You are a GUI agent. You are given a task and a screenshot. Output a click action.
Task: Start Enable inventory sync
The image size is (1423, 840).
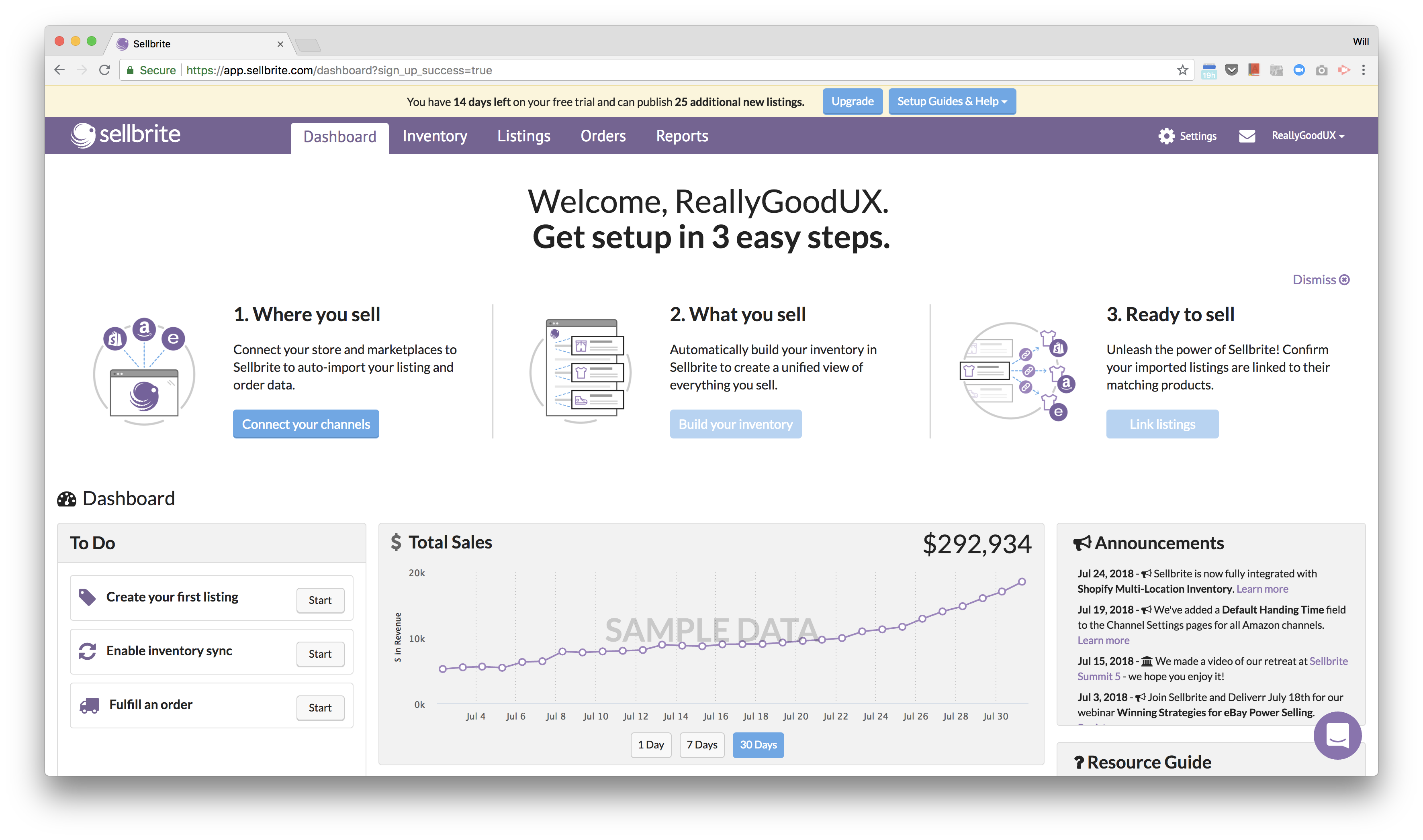320,654
